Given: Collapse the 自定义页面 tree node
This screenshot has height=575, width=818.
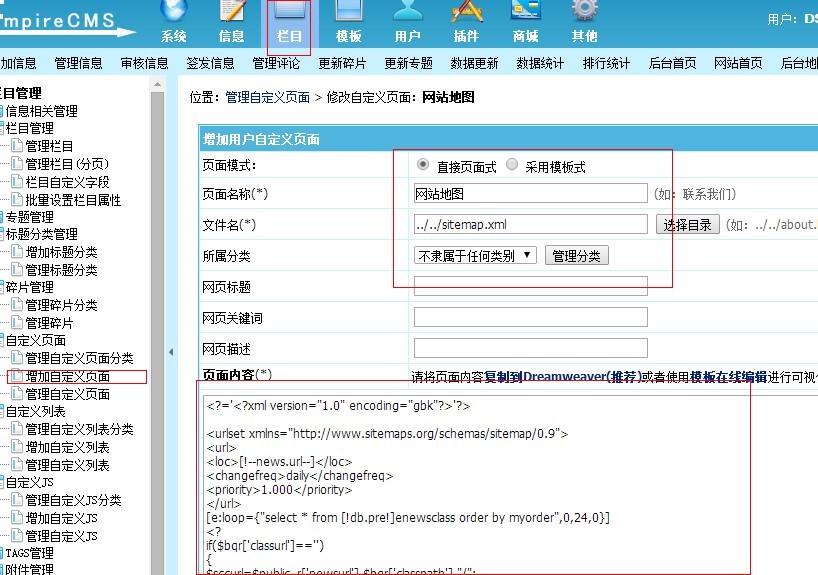Looking at the screenshot, I should point(2,340).
